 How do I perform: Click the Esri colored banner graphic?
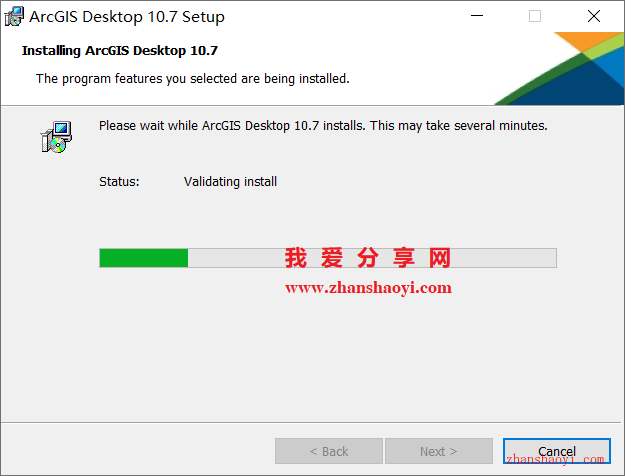(x=560, y=69)
